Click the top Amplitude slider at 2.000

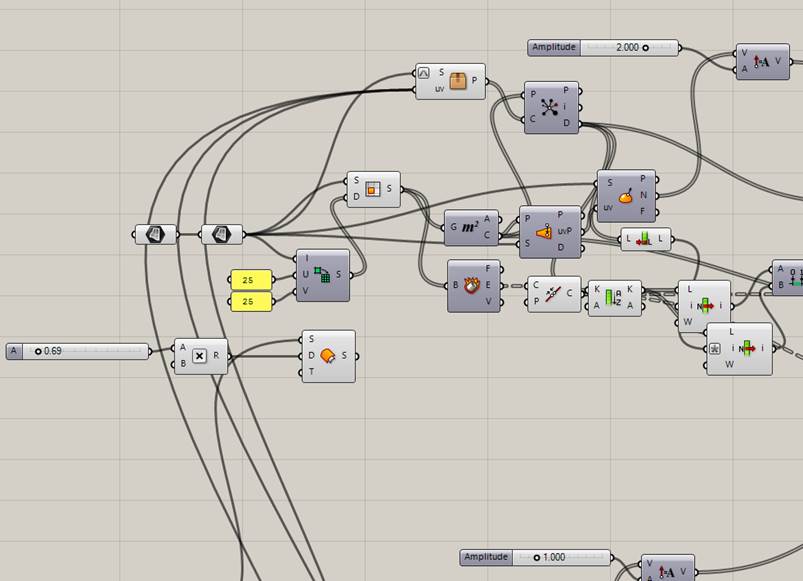(x=603, y=47)
